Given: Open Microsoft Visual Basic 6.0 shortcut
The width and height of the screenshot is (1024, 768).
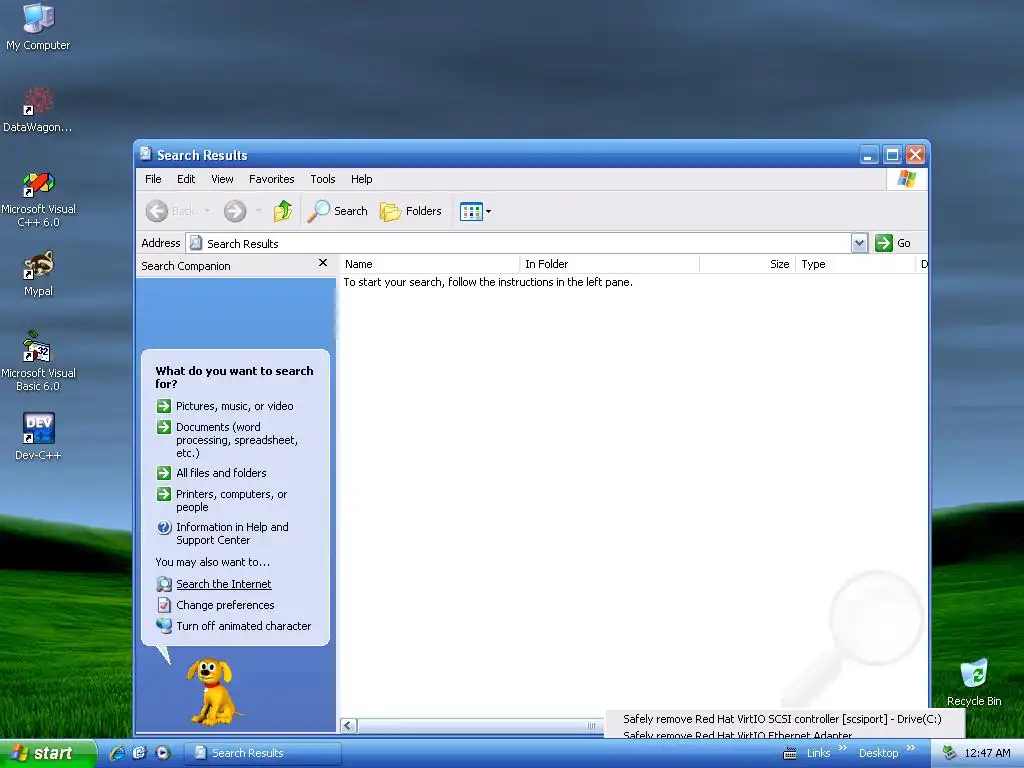Looking at the screenshot, I should (x=38, y=361).
